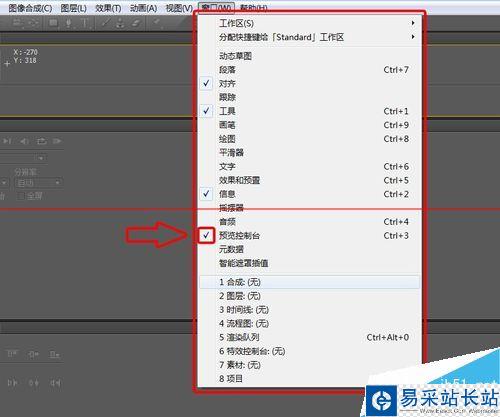500x417 pixels.
Task: Click the align bottom edges icon
Action: 54,354
